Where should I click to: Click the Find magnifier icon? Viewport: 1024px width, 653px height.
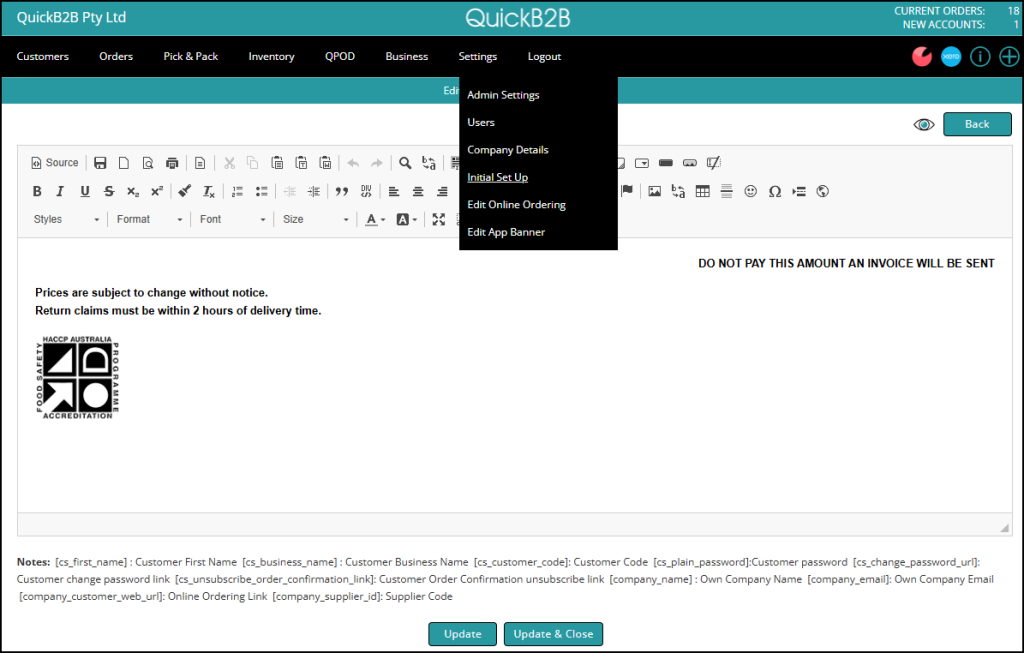405,163
